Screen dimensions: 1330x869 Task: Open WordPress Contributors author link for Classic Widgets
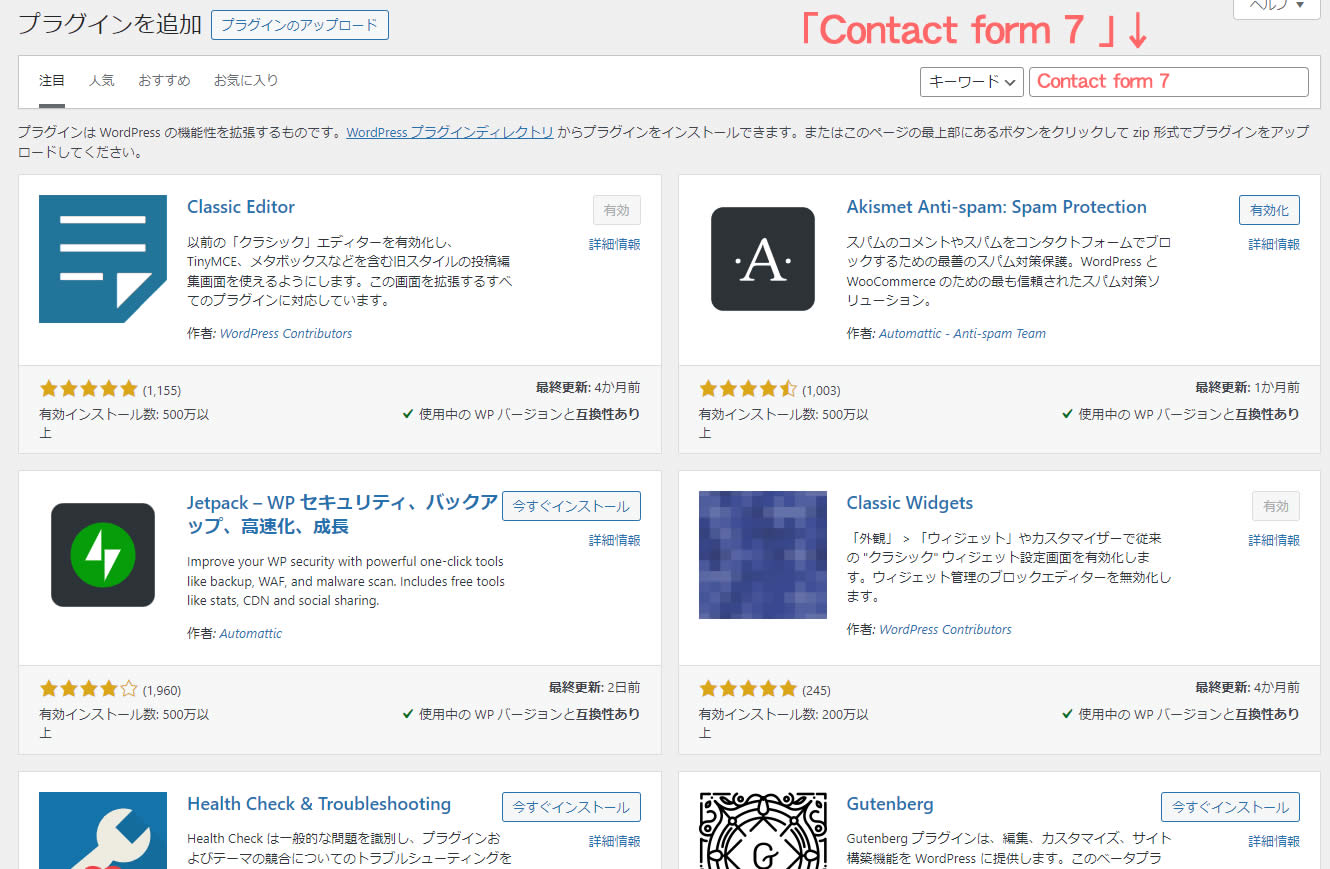coord(945,630)
